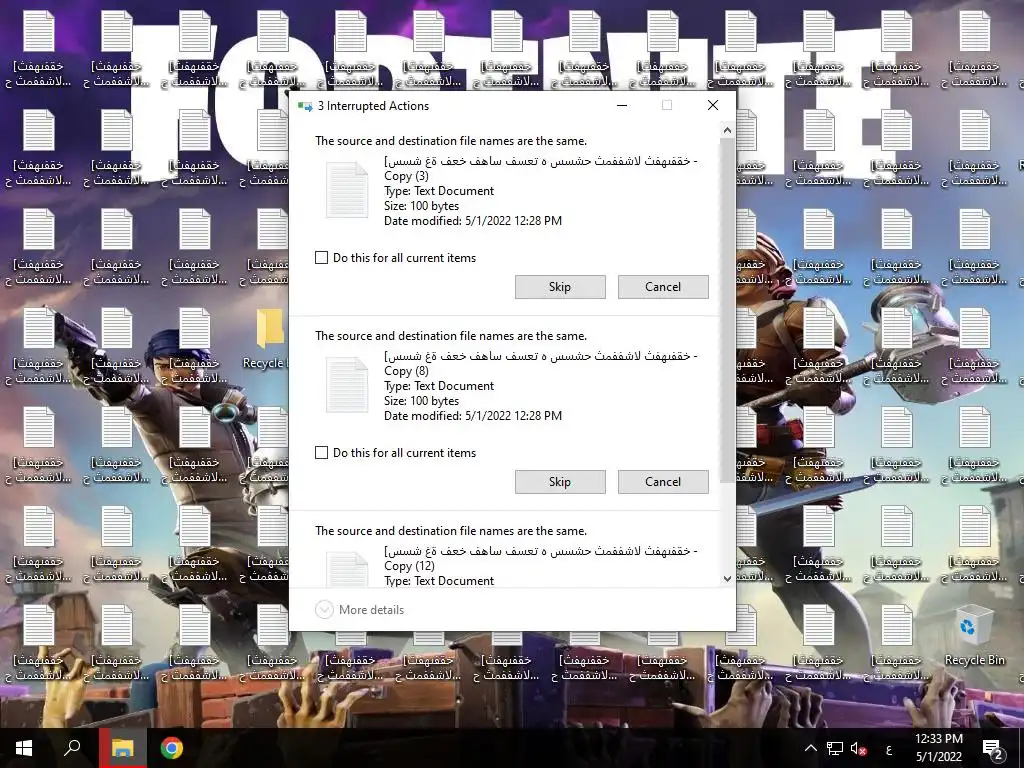The width and height of the screenshot is (1024, 768).
Task: Minimize the Interrupted Actions dialog
Action: click(622, 105)
